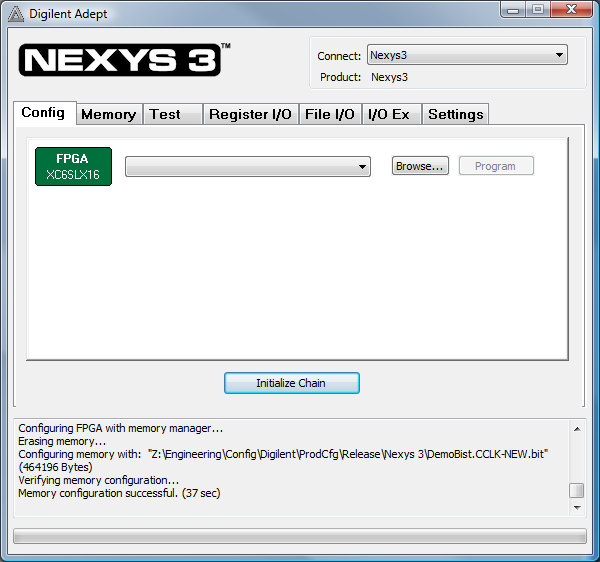
Task: Maximize the Digilent Adept window
Action: coord(538,10)
